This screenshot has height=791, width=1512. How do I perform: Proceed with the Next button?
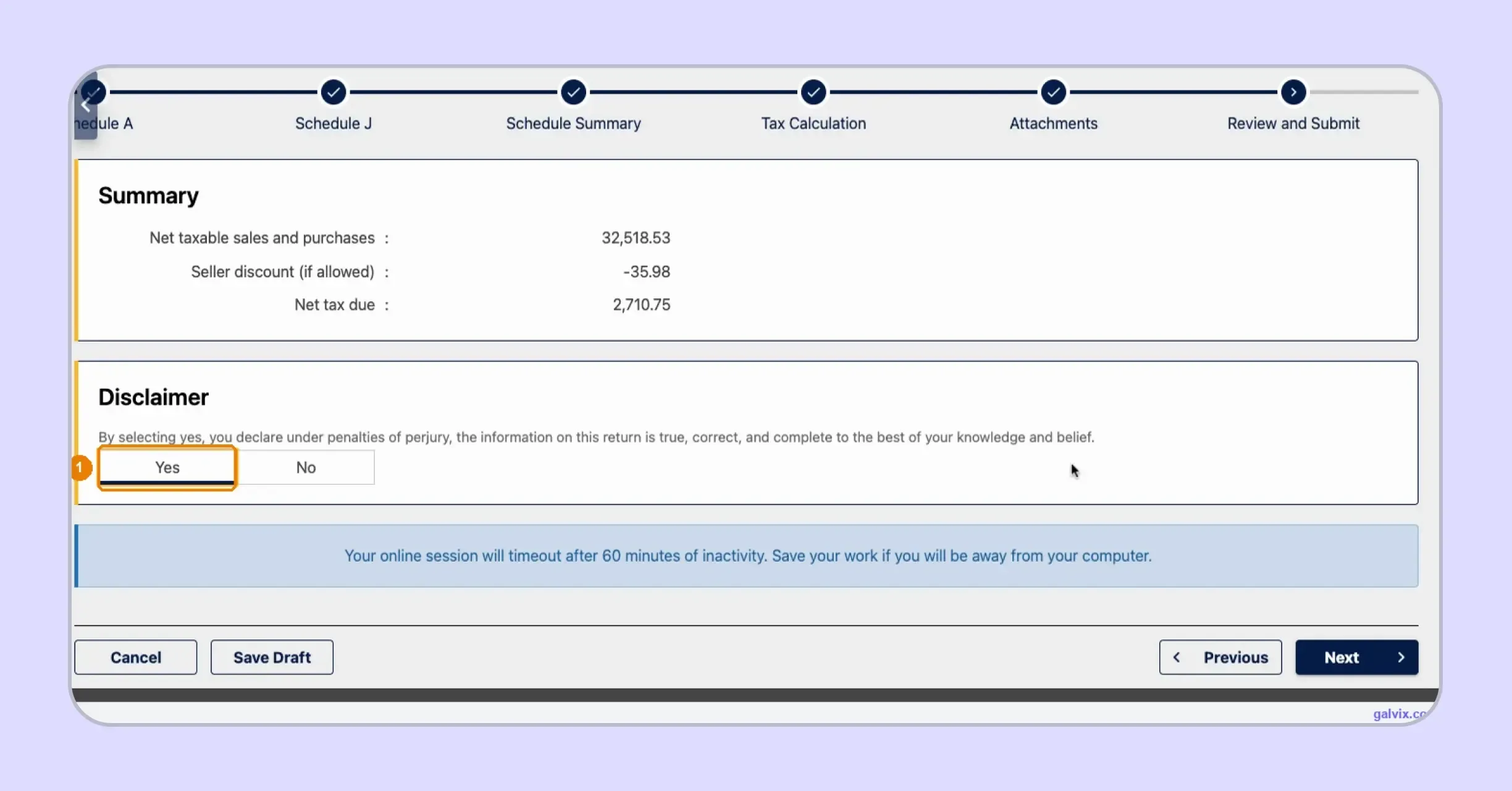(x=1357, y=658)
